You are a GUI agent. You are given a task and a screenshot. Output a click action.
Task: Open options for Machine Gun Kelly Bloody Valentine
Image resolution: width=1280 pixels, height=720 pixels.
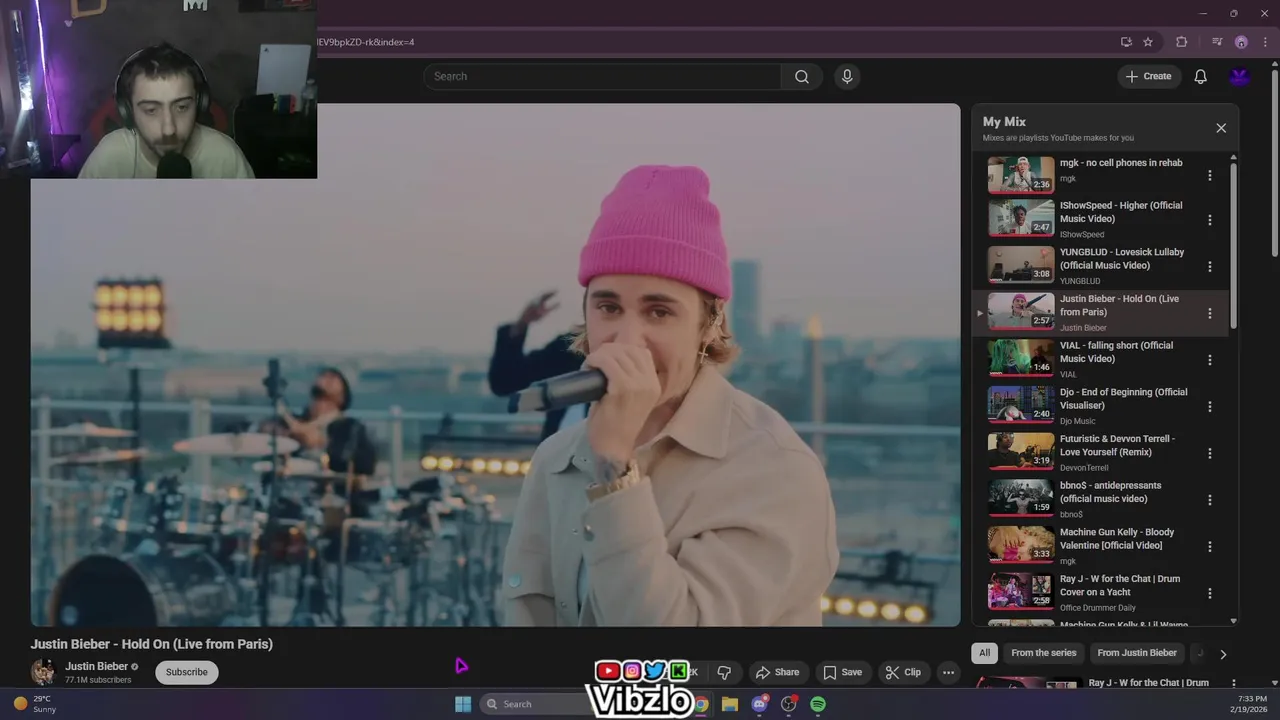[x=1209, y=547]
